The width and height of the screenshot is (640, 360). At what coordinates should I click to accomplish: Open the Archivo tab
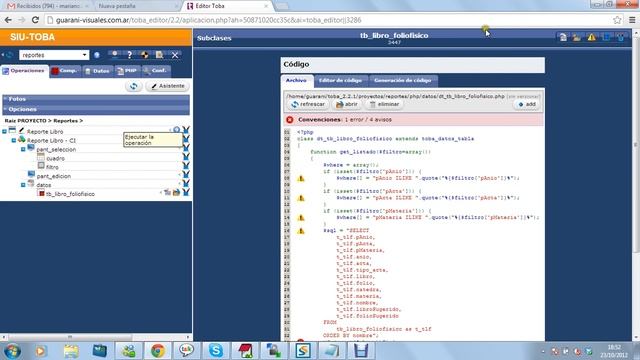click(x=296, y=80)
